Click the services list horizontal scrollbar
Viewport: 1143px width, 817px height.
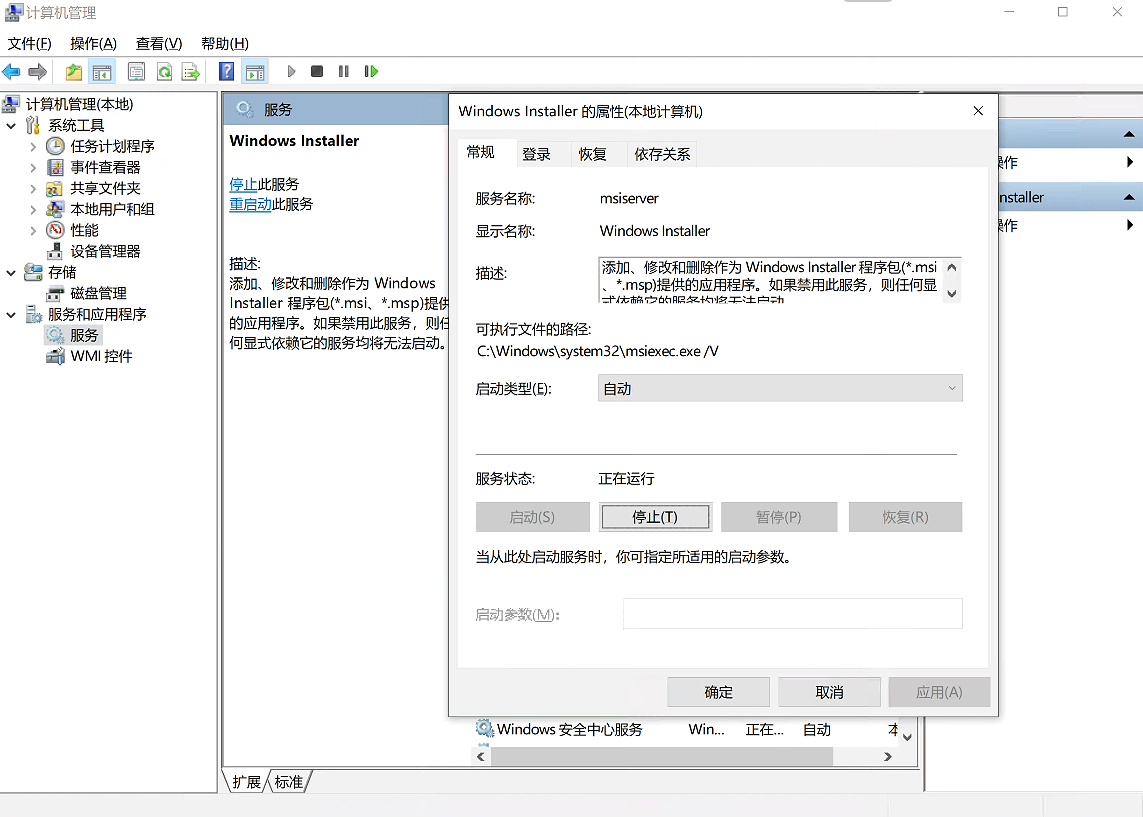662,757
